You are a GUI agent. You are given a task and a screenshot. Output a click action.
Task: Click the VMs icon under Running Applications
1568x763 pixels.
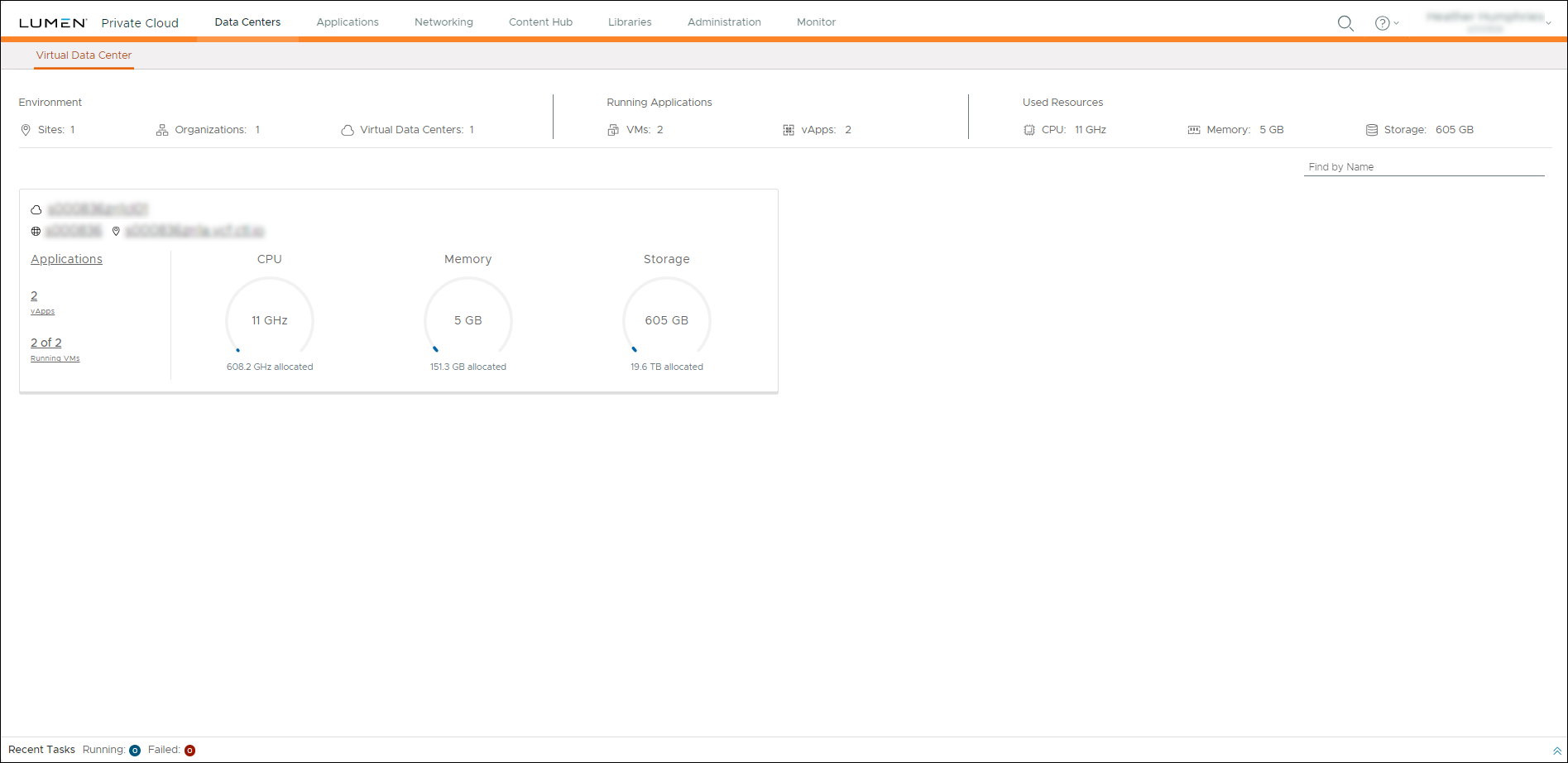click(x=613, y=129)
